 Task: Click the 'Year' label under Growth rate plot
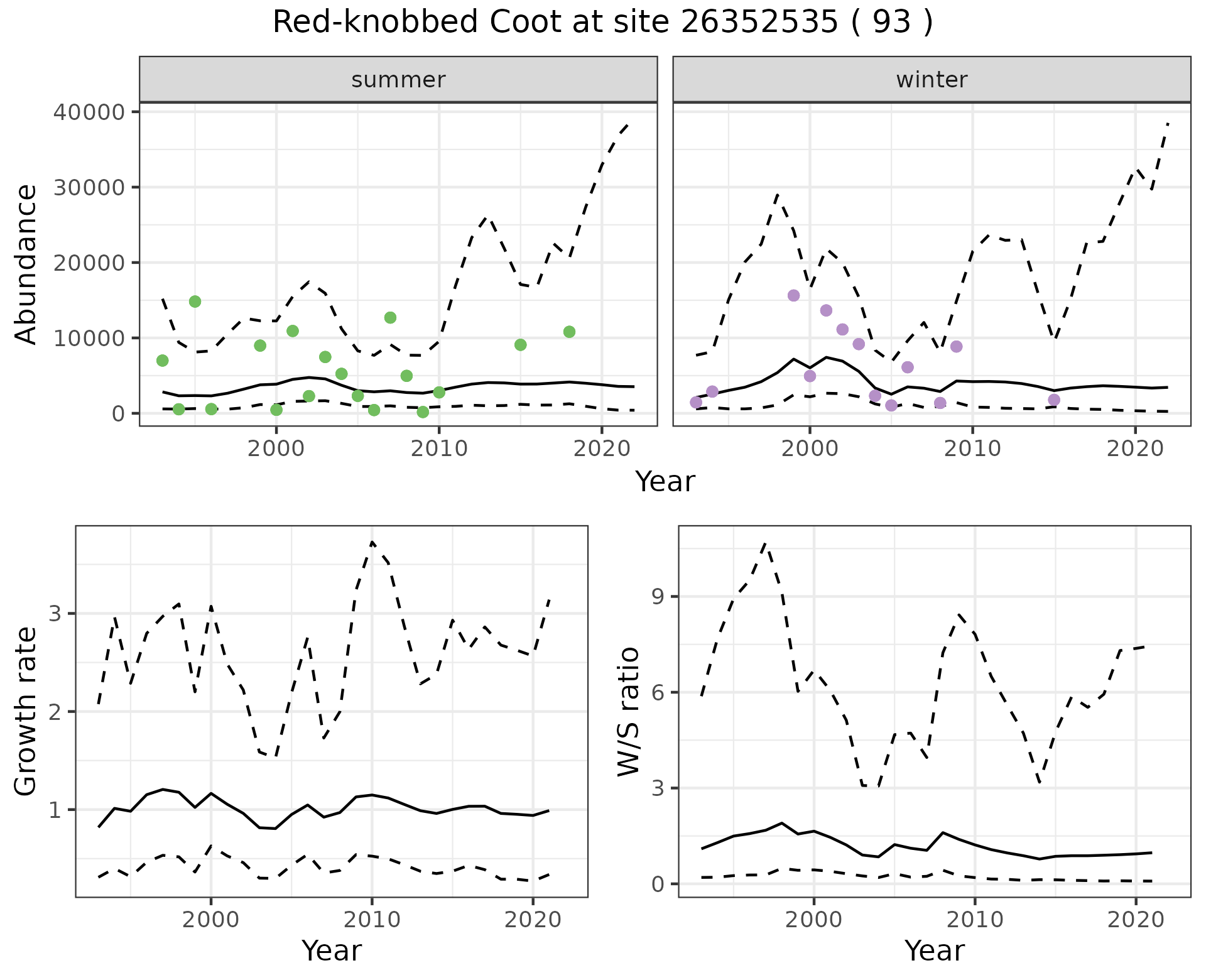click(331, 950)
